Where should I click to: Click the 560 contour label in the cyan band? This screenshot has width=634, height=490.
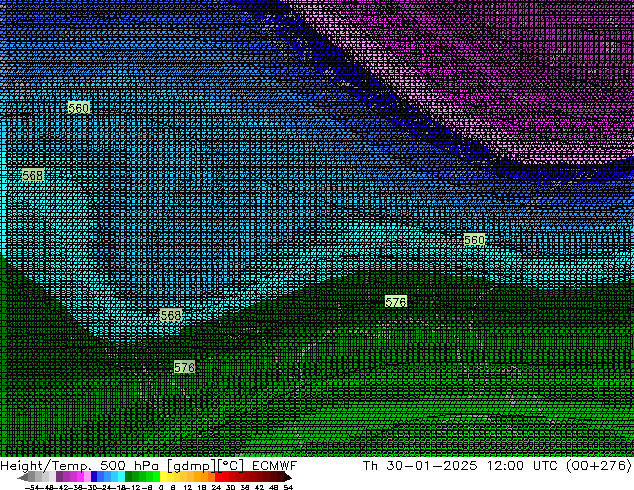474,240
